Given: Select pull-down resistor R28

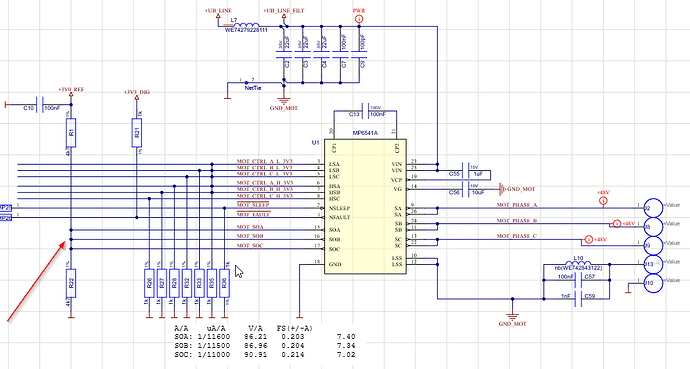Looking at the screenshot, I should click(x=174, y=283).
